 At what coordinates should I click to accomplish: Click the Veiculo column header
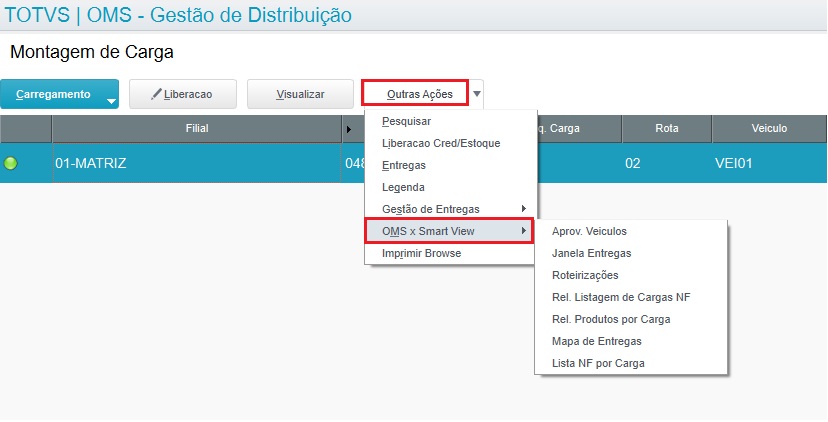pyautogui.click(x=769, y=129)
